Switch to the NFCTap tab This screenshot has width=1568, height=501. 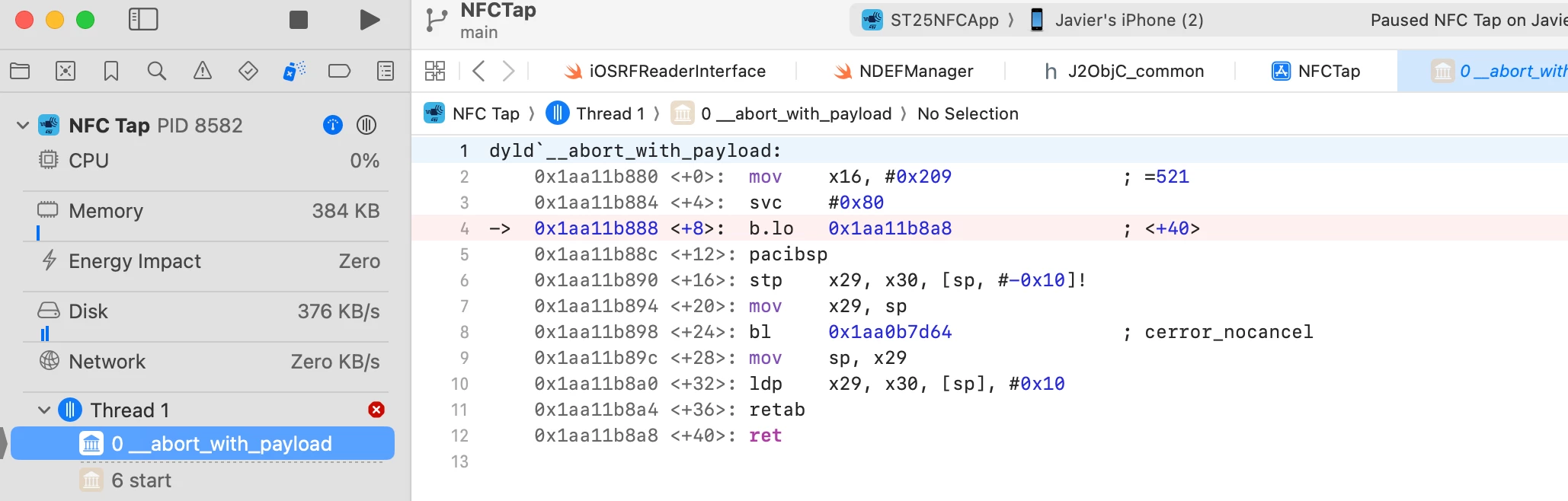1316,72
